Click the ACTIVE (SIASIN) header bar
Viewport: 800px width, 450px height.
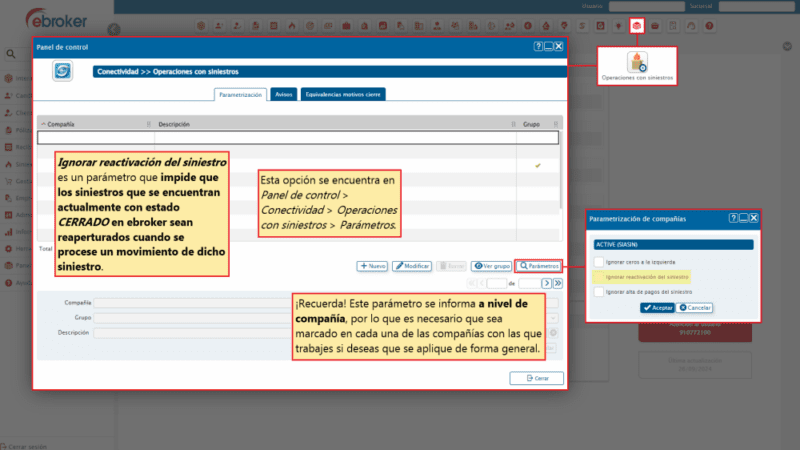click(673, 244)
